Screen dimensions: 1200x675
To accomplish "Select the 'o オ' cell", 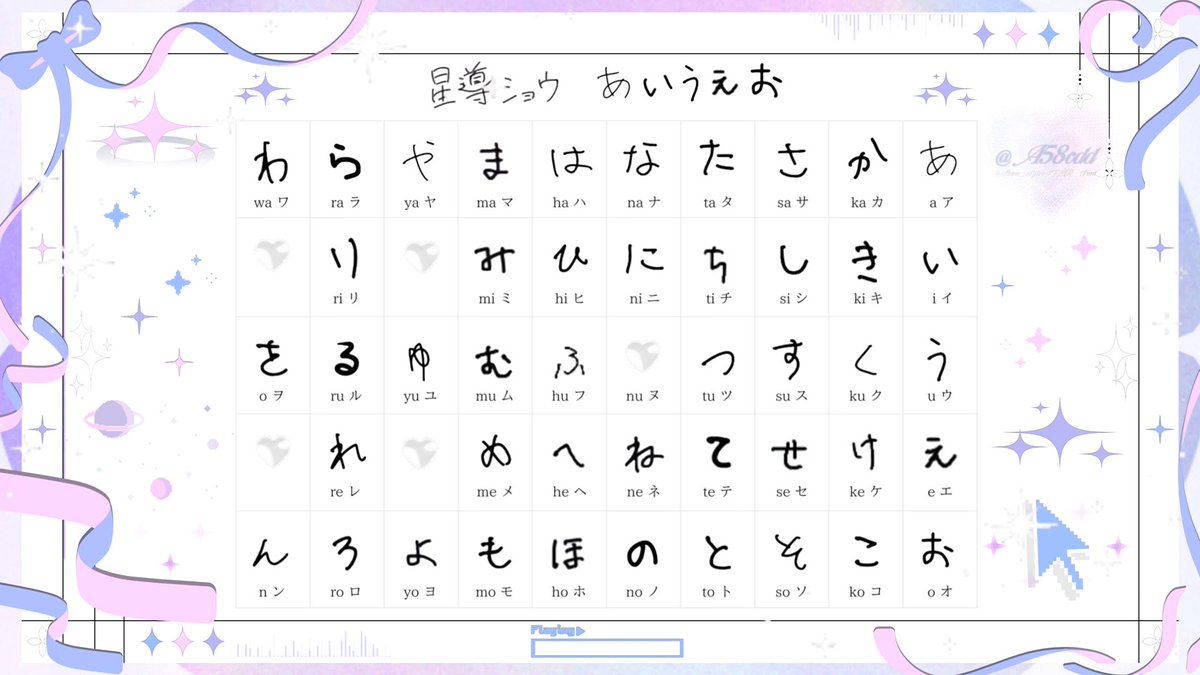I will click(940, 559).
